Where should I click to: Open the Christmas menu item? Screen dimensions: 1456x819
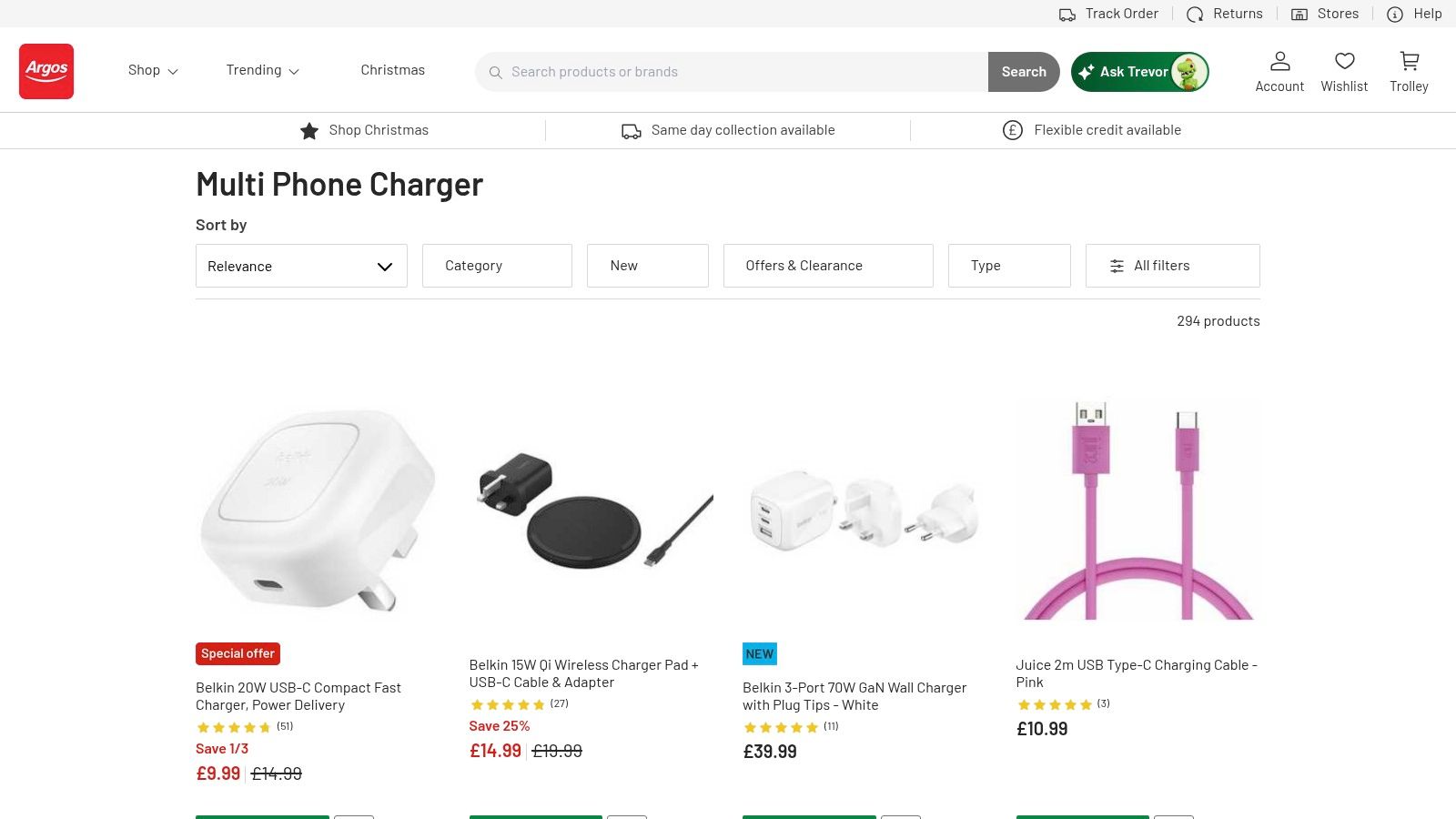(x=392, y=70)
